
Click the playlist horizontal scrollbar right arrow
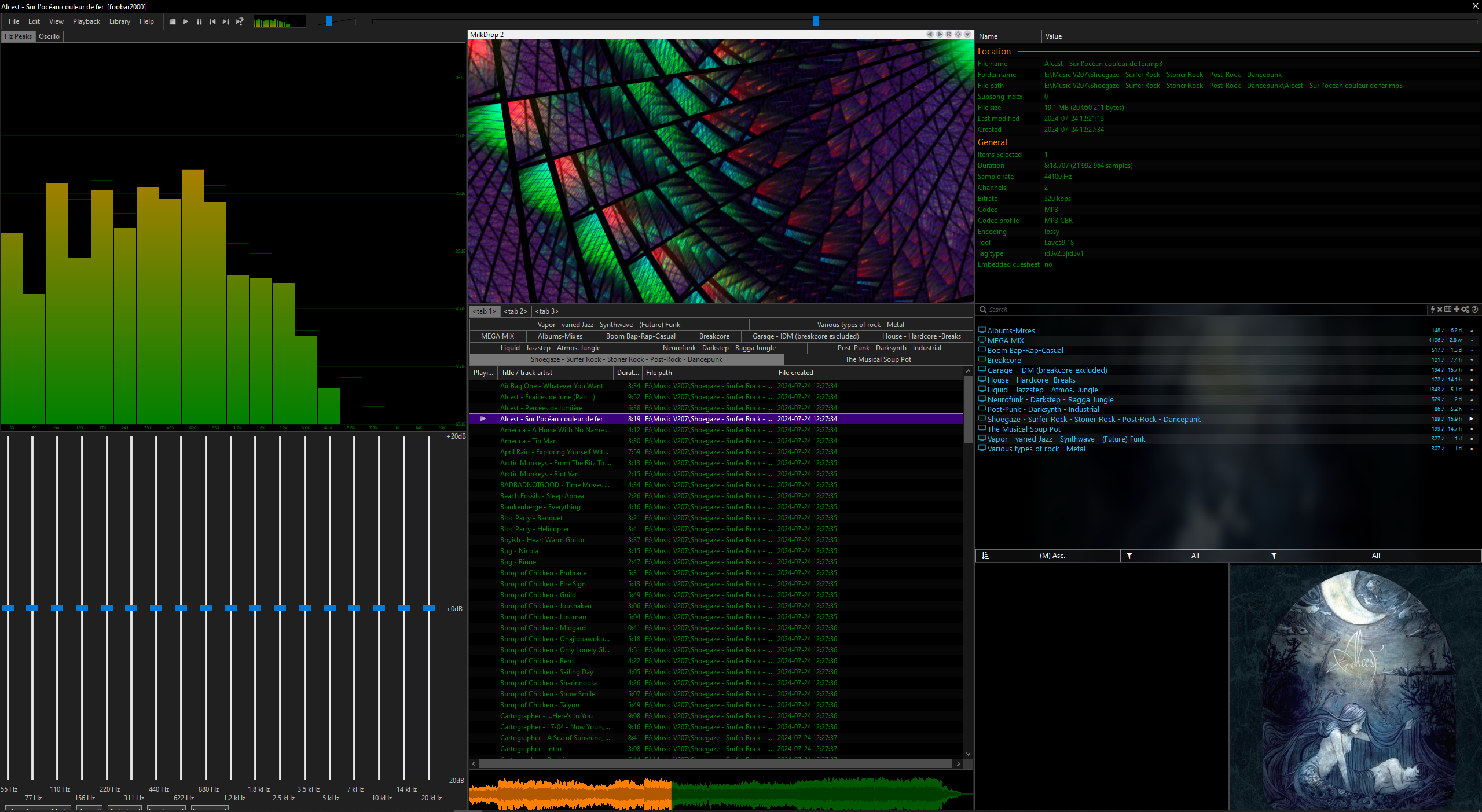pos(959,764)
